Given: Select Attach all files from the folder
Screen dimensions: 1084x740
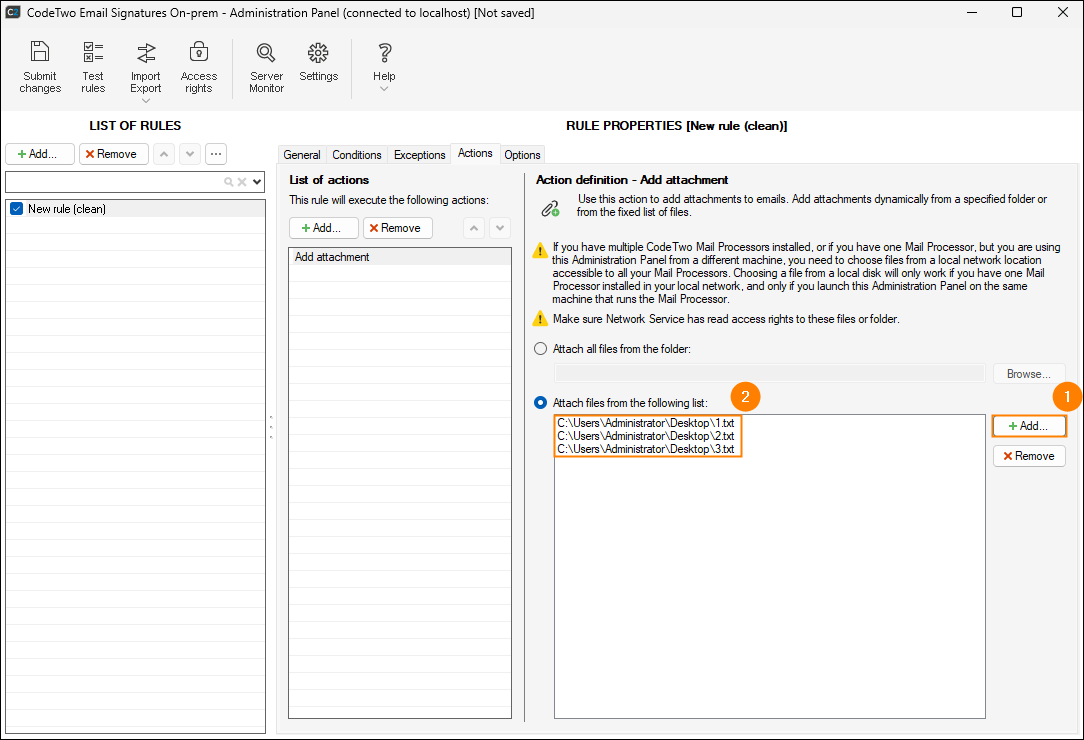Looking at the screenshot, I should (x=541, y=349).
